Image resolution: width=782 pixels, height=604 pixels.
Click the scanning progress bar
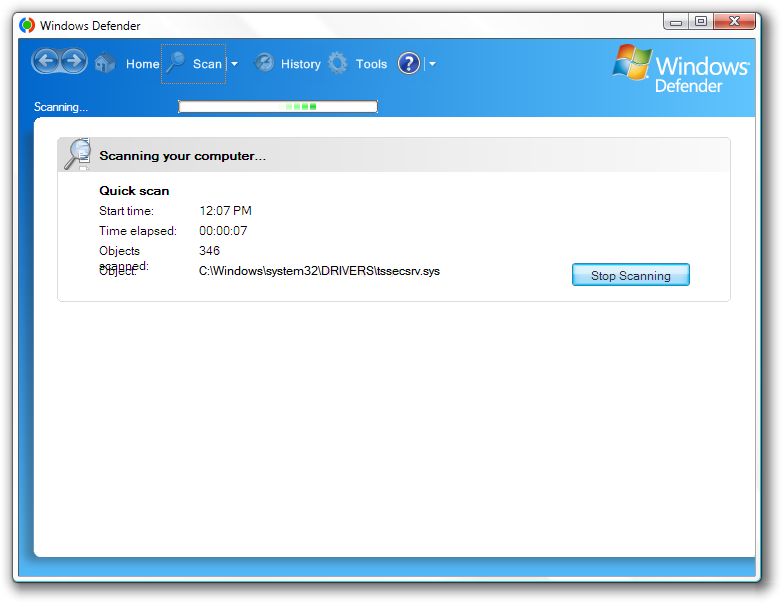pos(278,106)
